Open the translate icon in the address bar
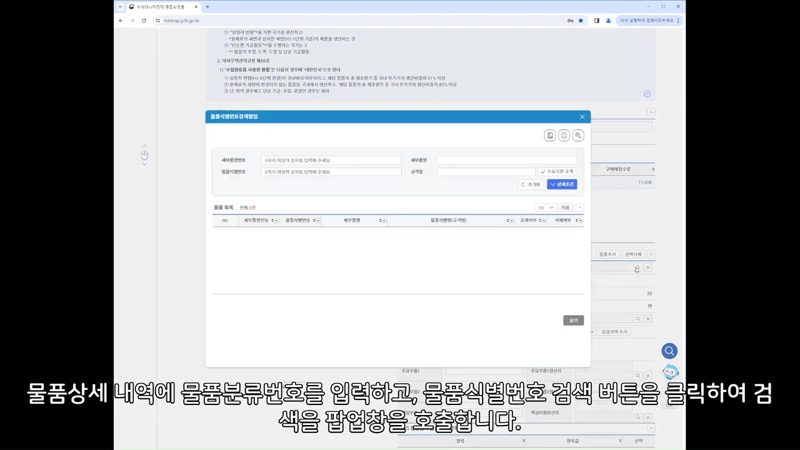Viewport: 800px width, 450px height. [x=570, y=21]
